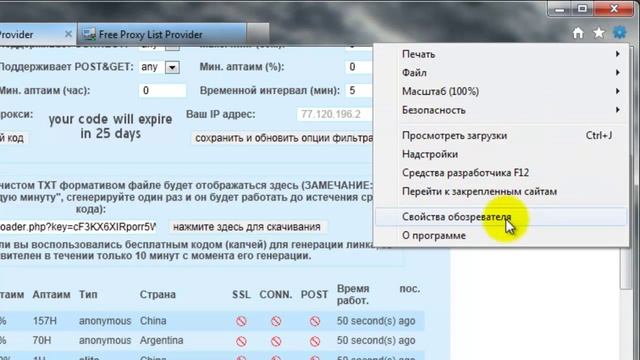This screenshot has height=360, width=640.
Task: Click the CONN. column header
Action: [276, 295]
